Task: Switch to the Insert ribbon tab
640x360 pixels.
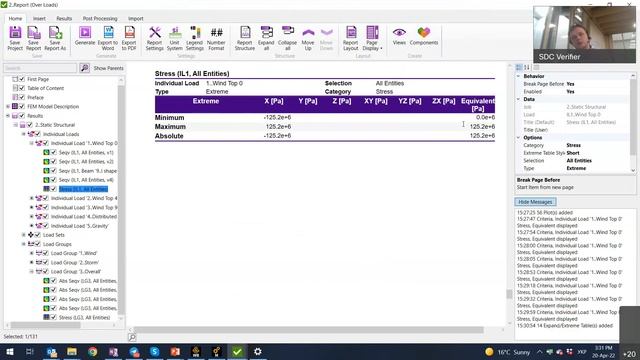Action: point(39,18)
